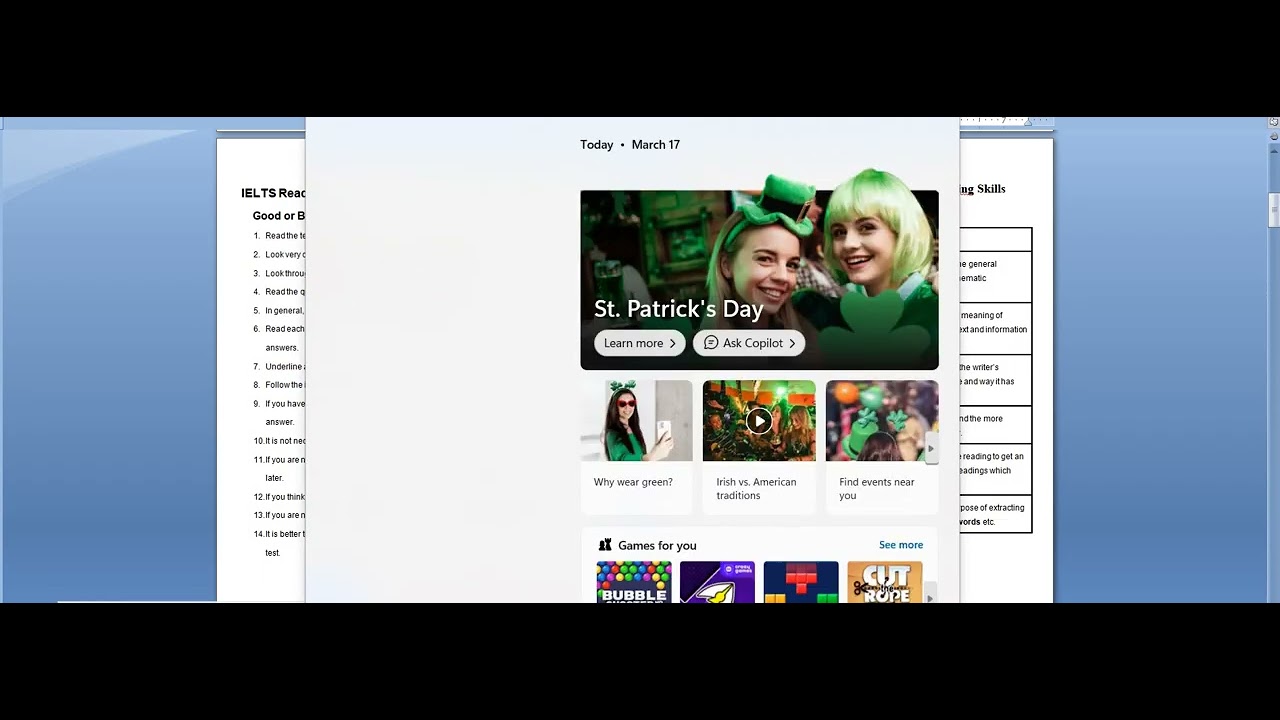Click the 'IELTS Read' heading in Word
The width and height of the screenshot is (1280, 720).
273,193
